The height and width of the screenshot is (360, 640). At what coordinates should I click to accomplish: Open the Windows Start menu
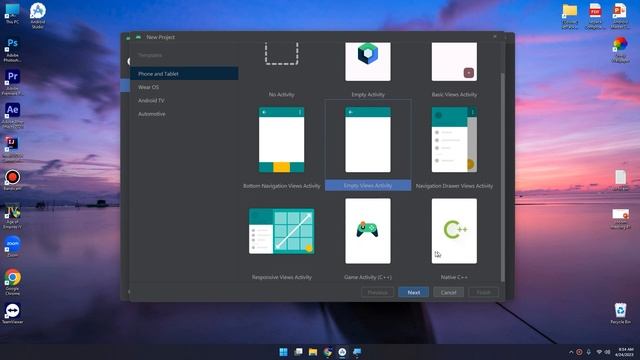[x=283, y=352]
